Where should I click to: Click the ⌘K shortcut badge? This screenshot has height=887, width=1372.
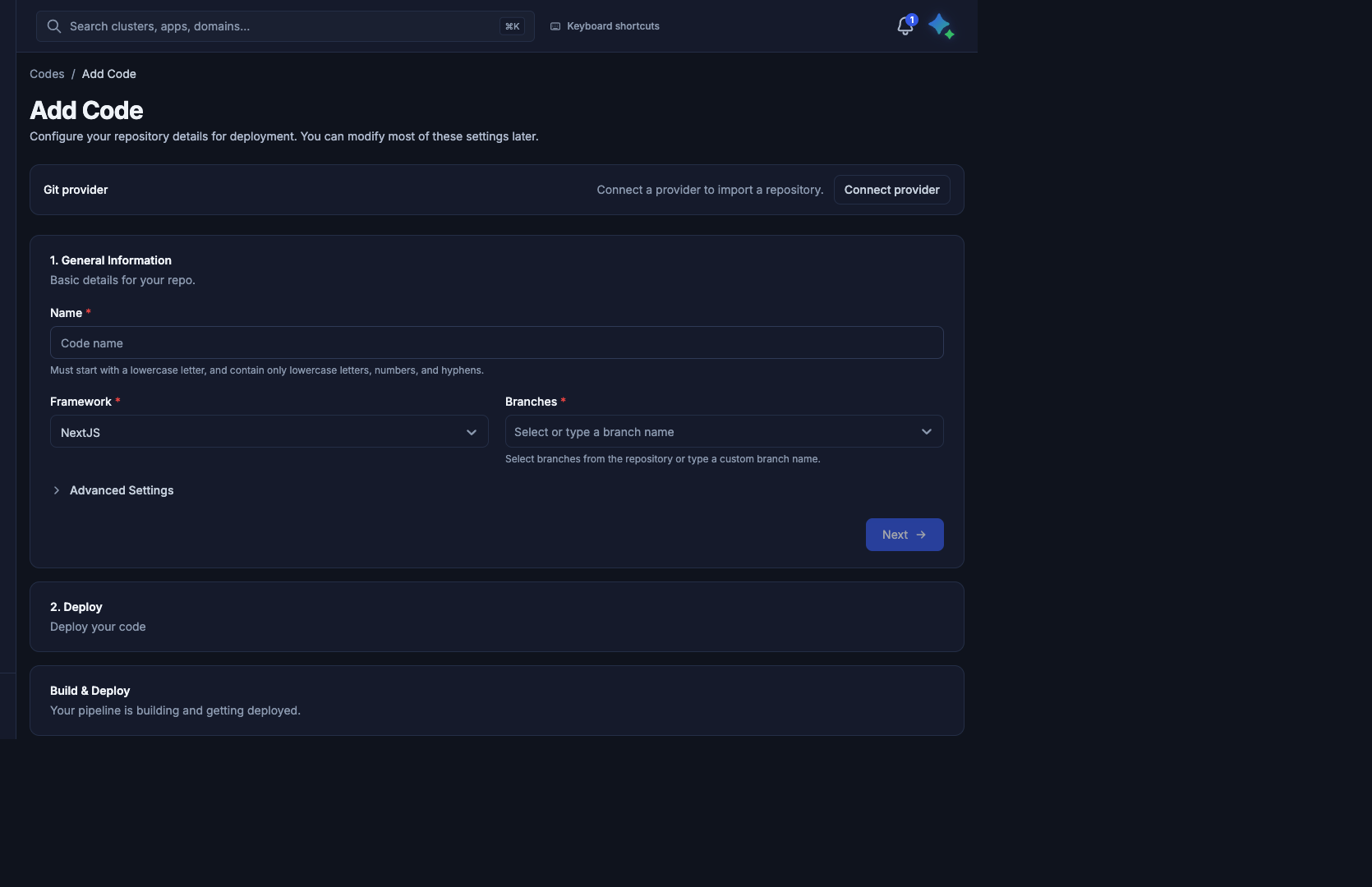(512, 26)
